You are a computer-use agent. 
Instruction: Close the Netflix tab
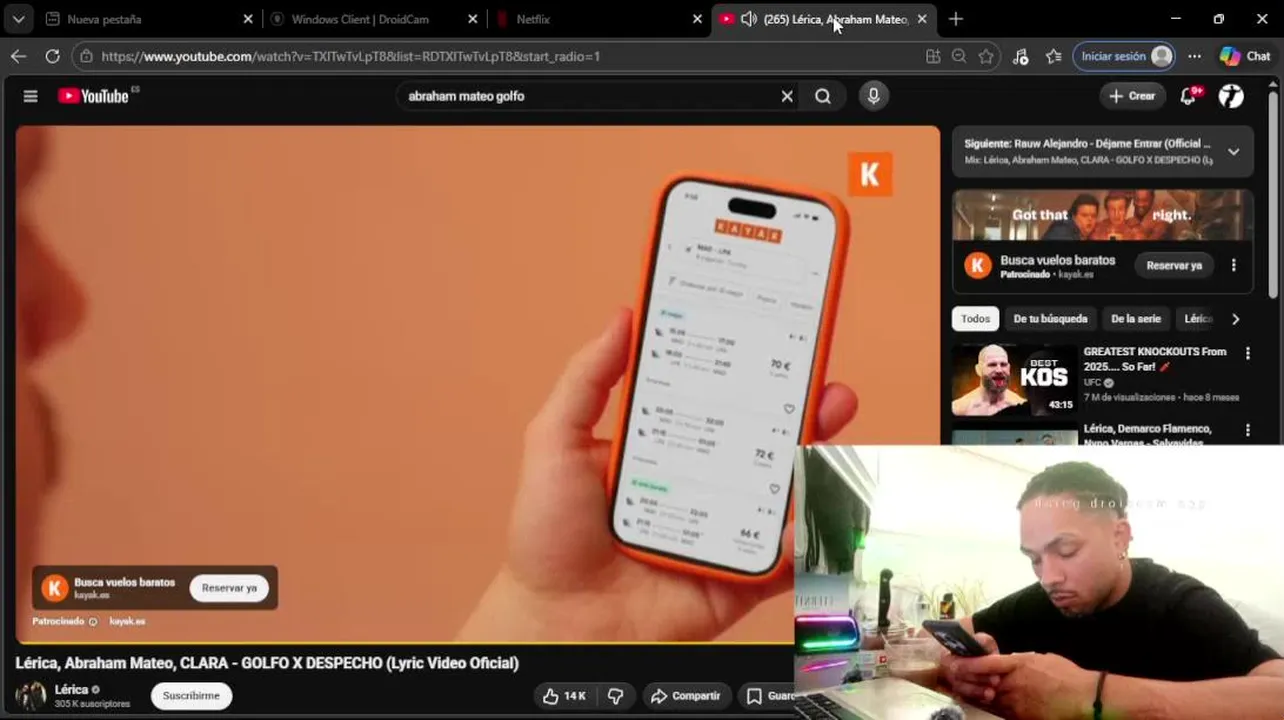698,19
